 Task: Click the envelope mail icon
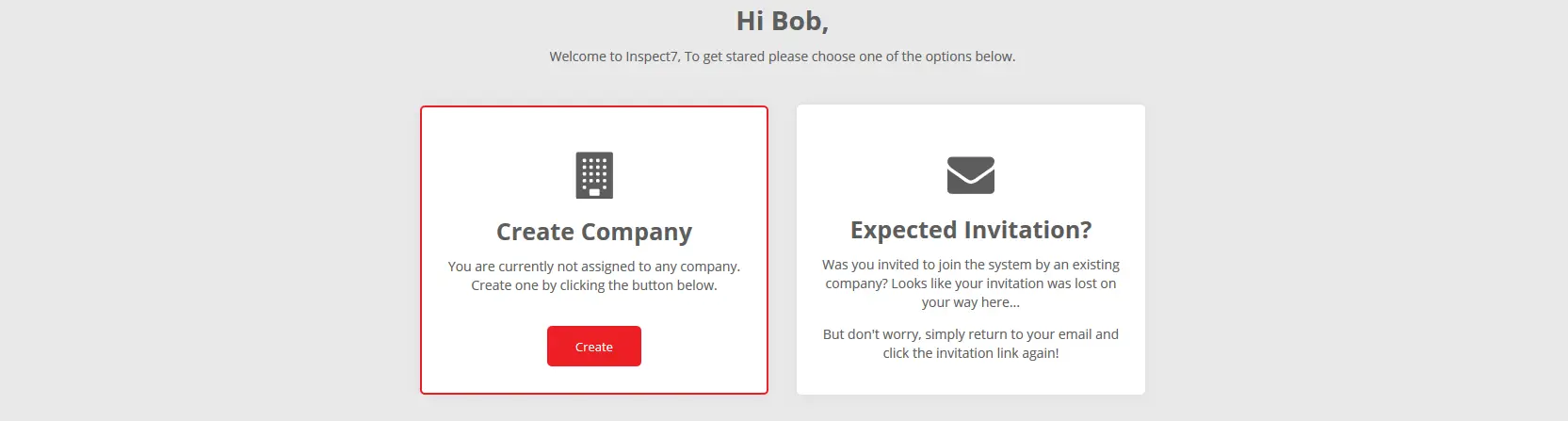971,175
